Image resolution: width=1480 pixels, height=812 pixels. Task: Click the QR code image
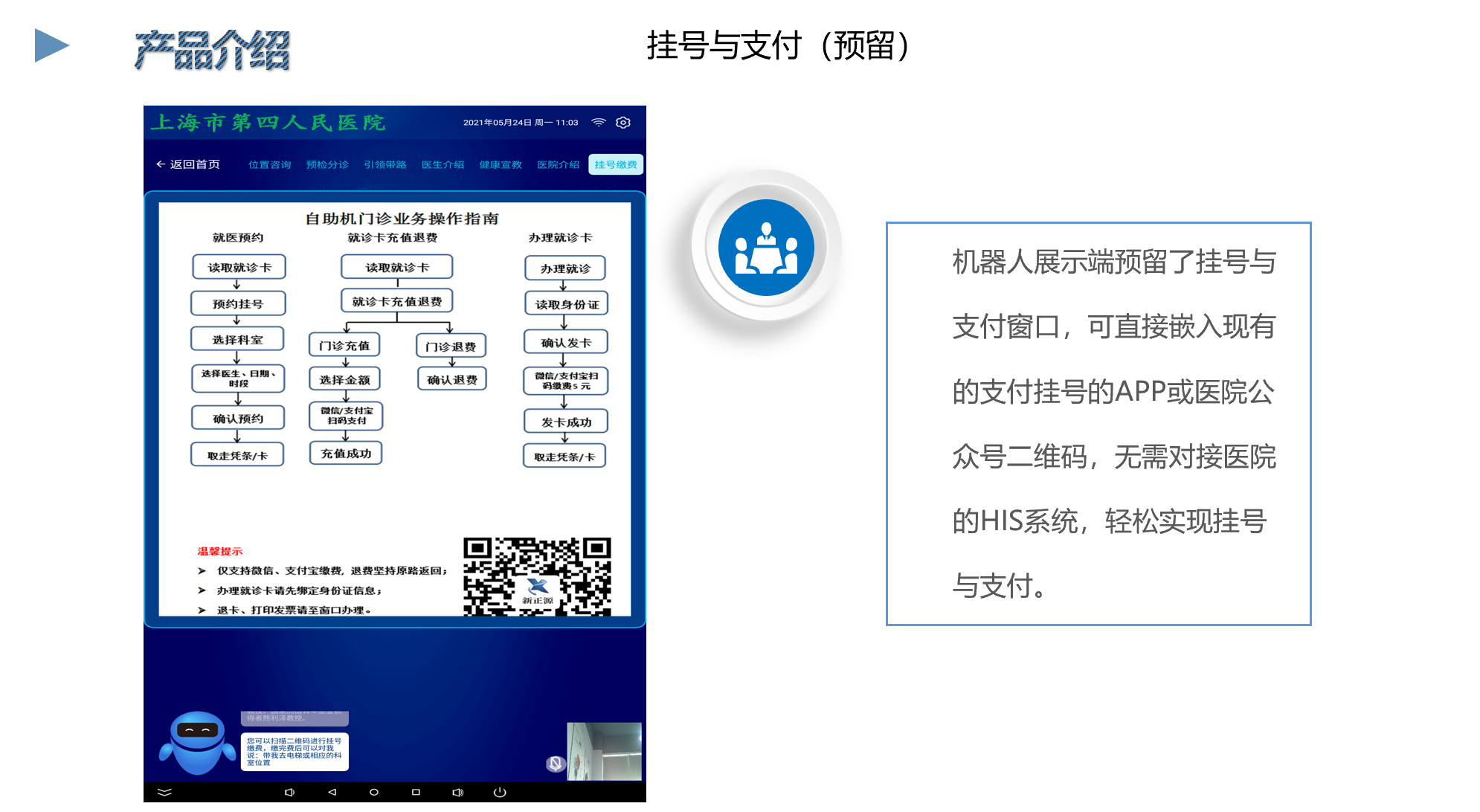[x=537, y=576]
